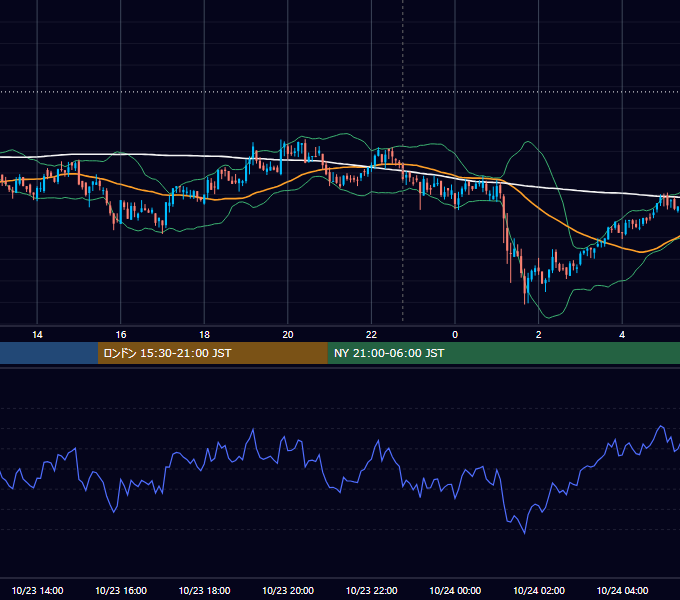Click the 18 hour label on price chart axis

tap(204, 335)
